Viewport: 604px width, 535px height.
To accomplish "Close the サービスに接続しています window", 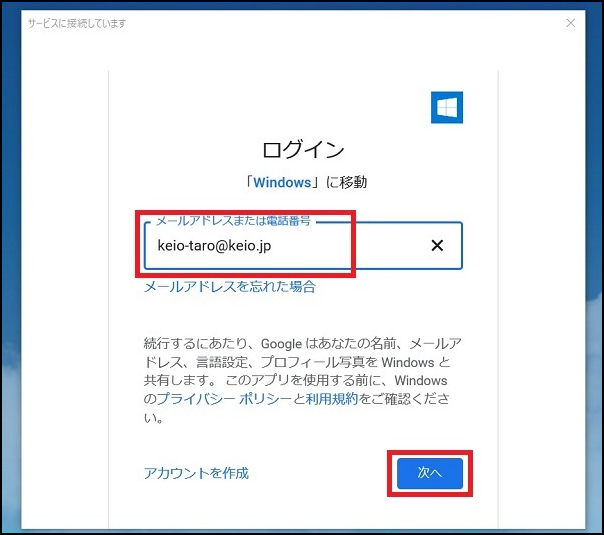I will point(571,23).
